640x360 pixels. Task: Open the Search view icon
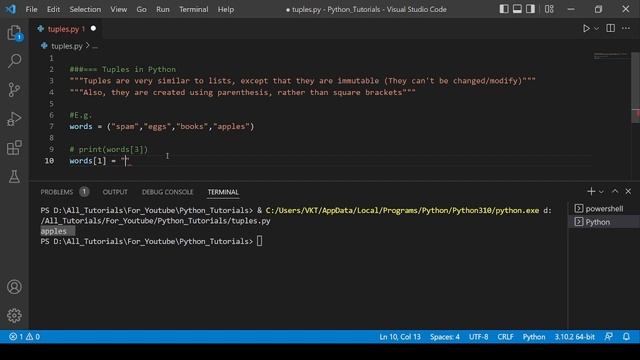[14, 61]
